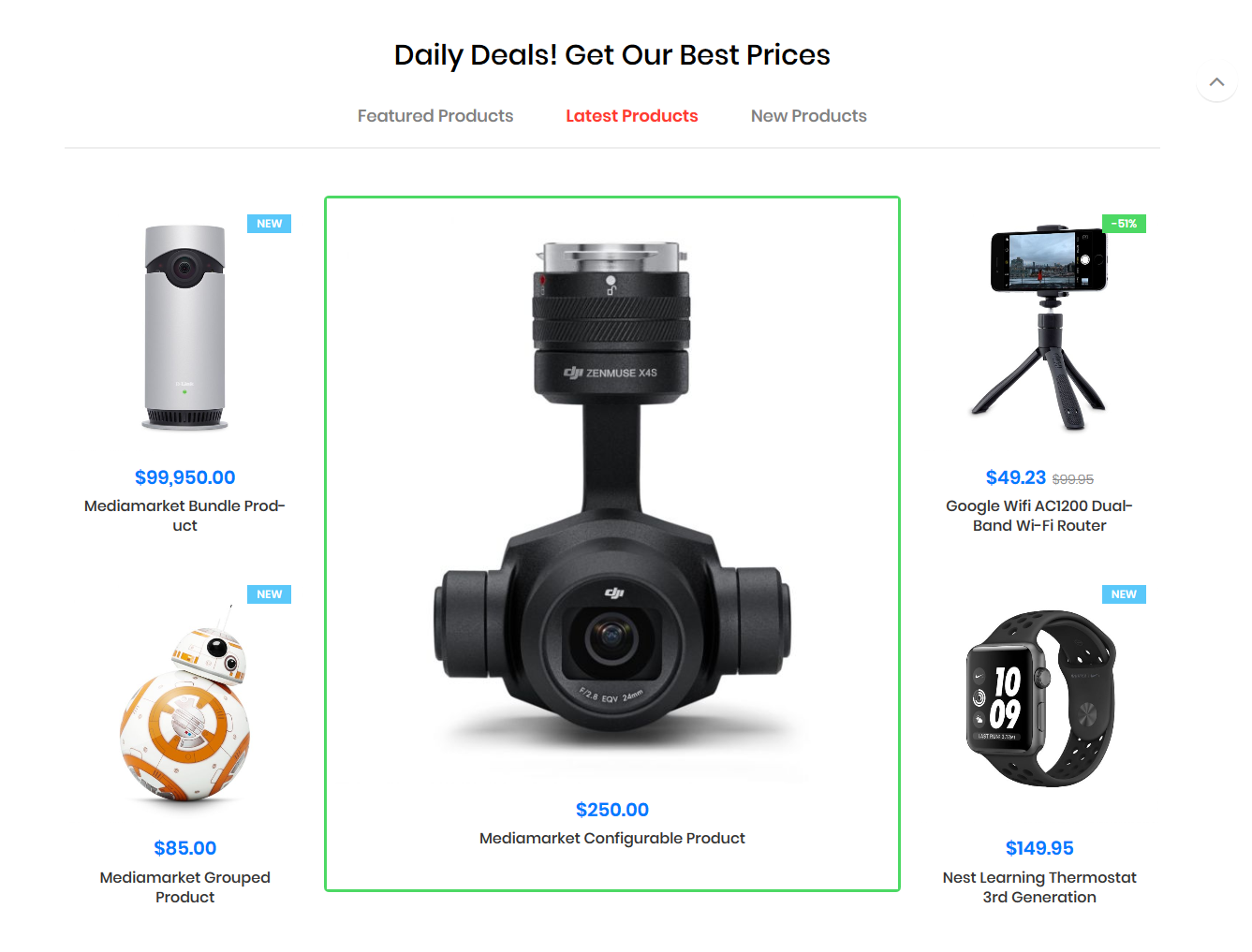Click the NEW badge on the BB-8 product
This screenshot has width=1252, height=952.
[270, 594]
